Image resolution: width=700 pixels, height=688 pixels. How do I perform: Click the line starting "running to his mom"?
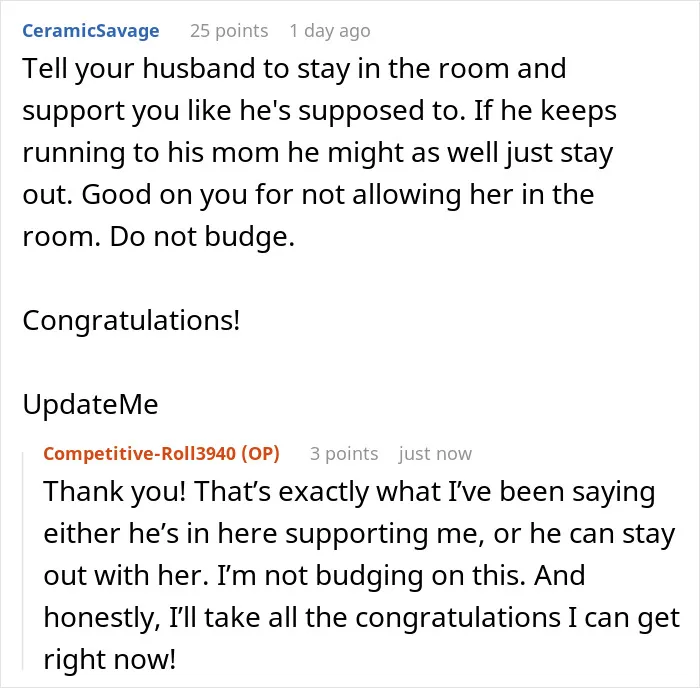tap(317, 153)
